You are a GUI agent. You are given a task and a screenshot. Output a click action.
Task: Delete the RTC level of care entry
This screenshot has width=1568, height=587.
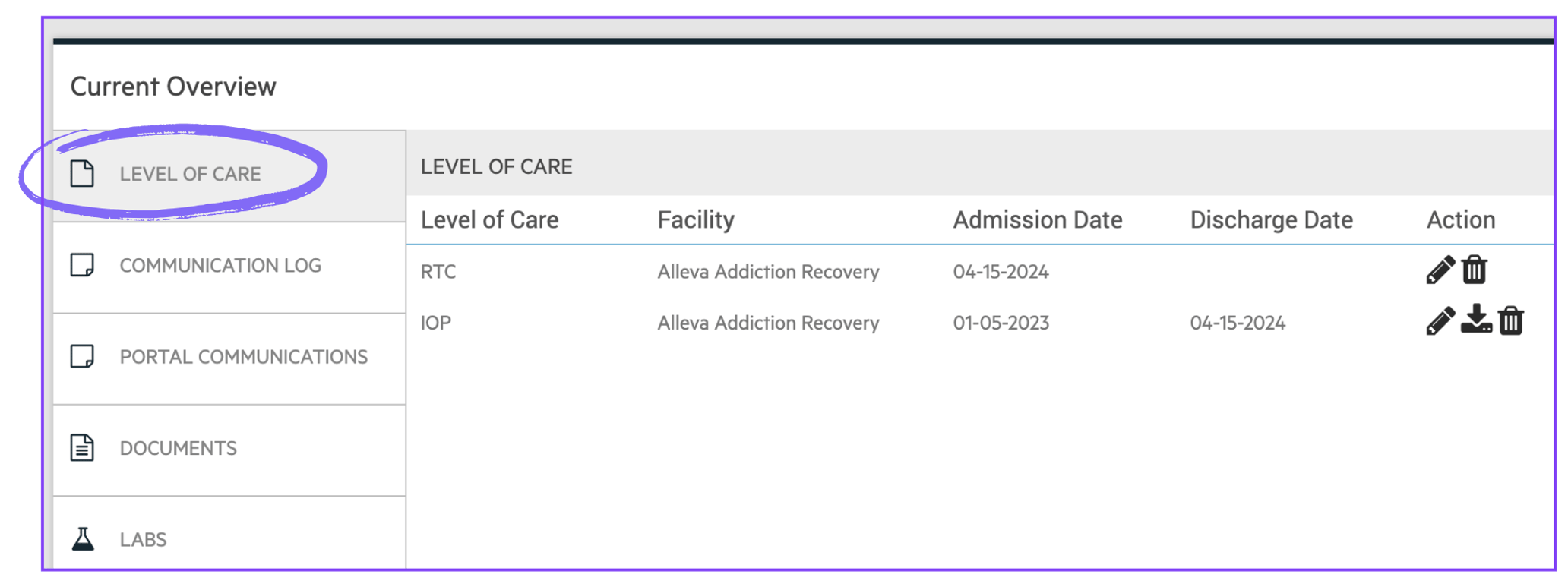tap(1476, 270)
